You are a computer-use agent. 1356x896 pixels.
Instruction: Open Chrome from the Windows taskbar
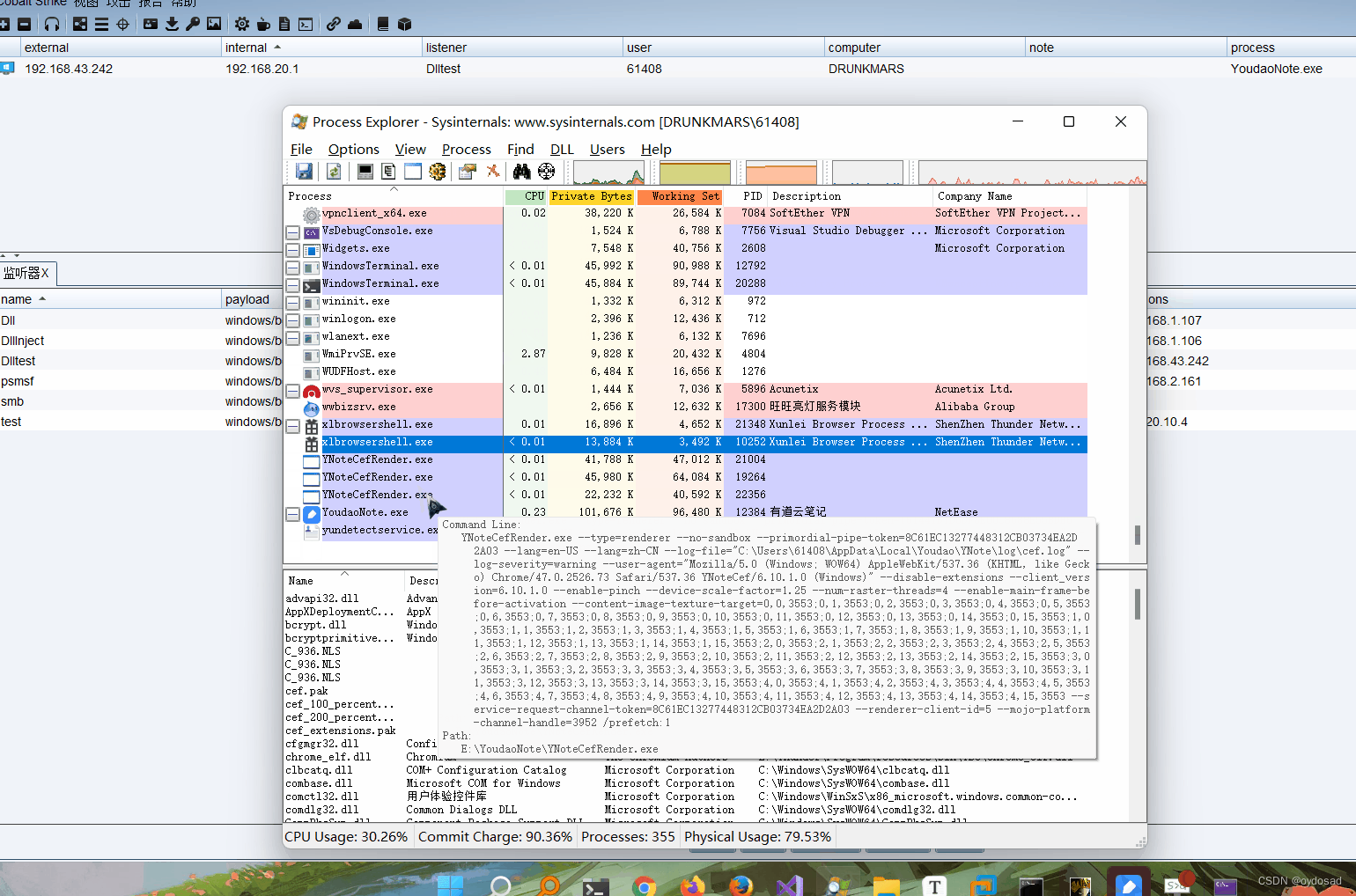644,886
